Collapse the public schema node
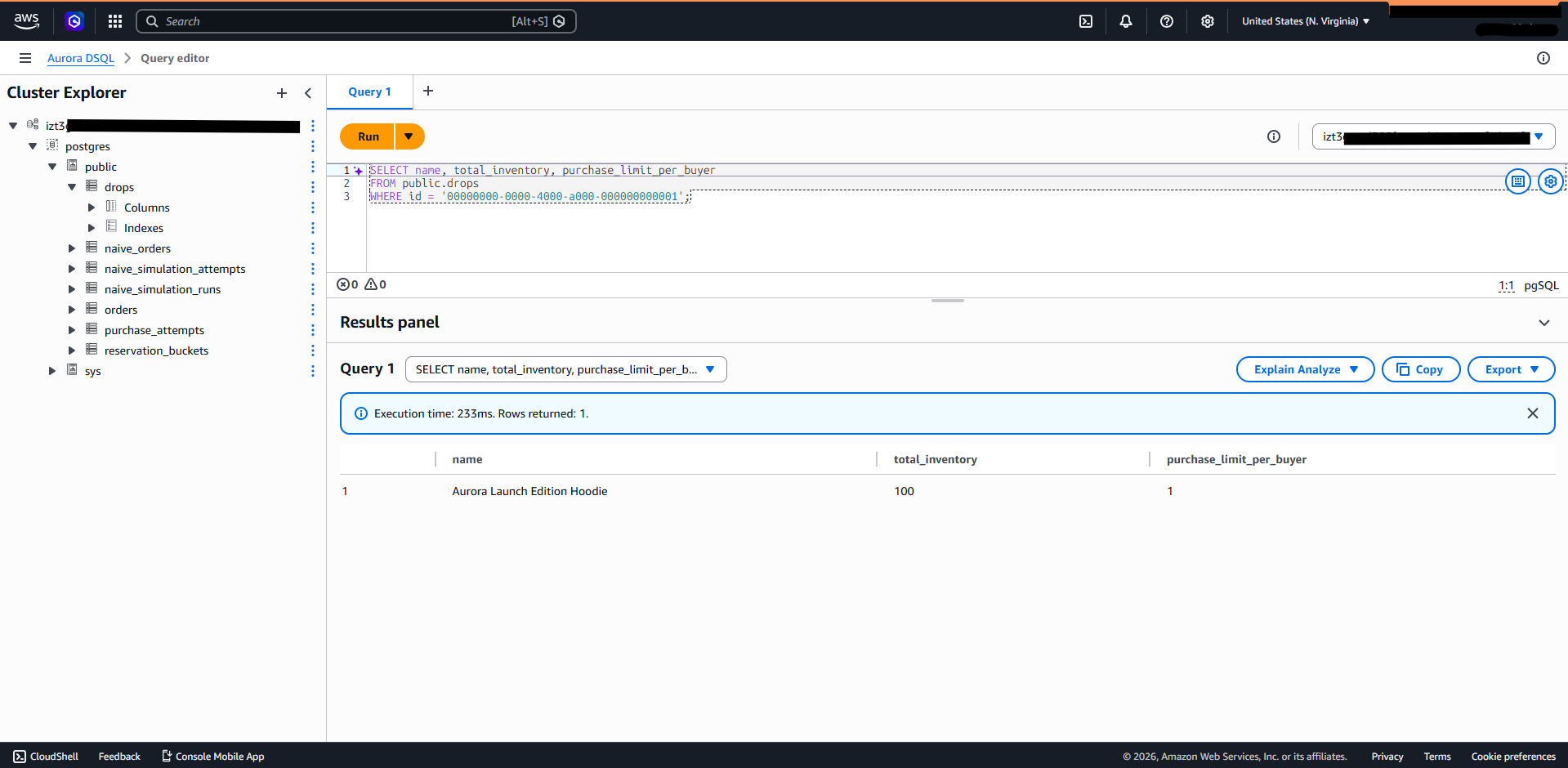The image size is (1568, 768). pos(52,167)
